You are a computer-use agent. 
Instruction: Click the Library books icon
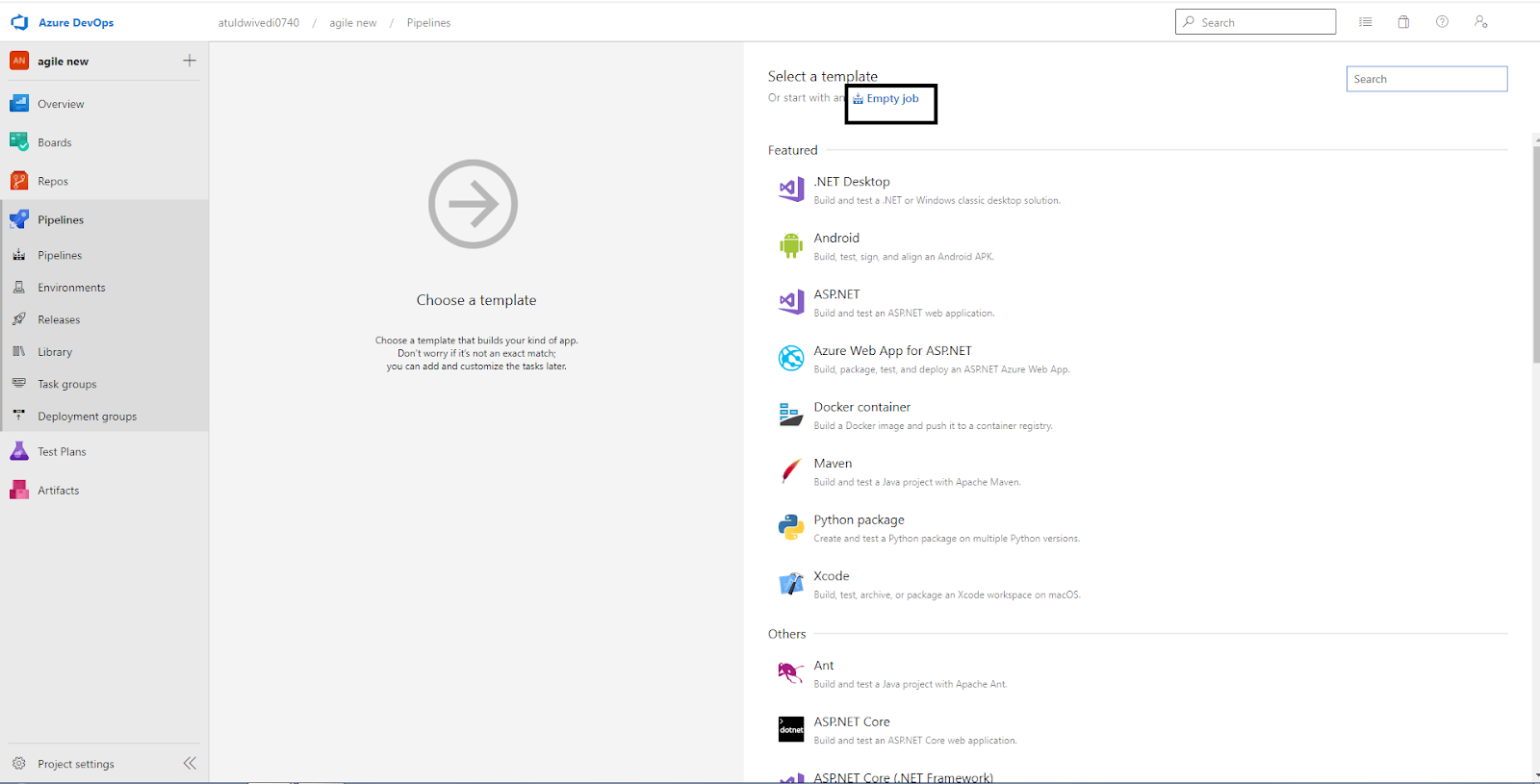coord(19,351)
